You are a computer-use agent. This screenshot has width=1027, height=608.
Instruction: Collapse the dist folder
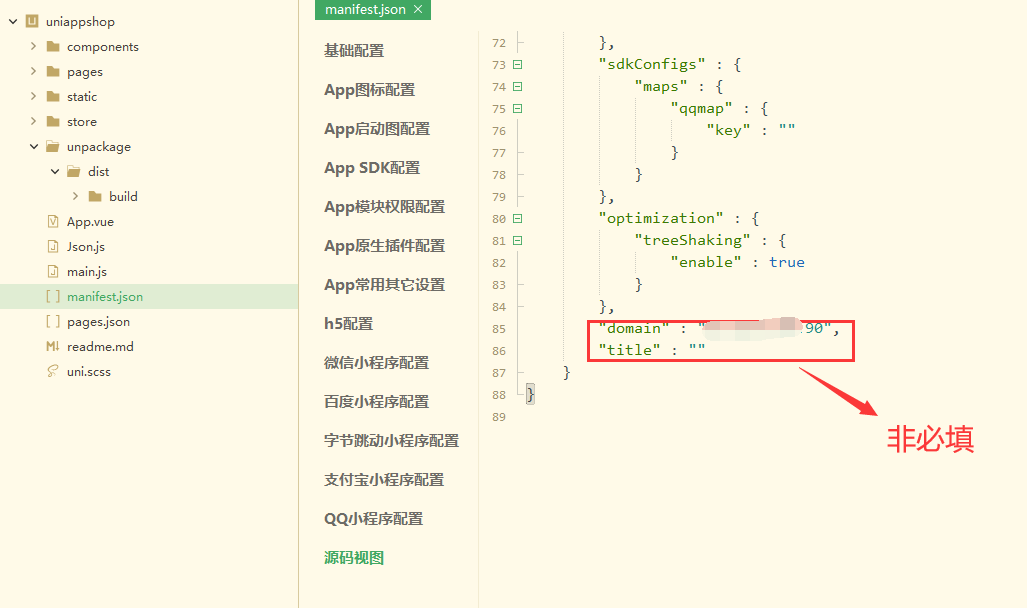[x=55, y=171]
